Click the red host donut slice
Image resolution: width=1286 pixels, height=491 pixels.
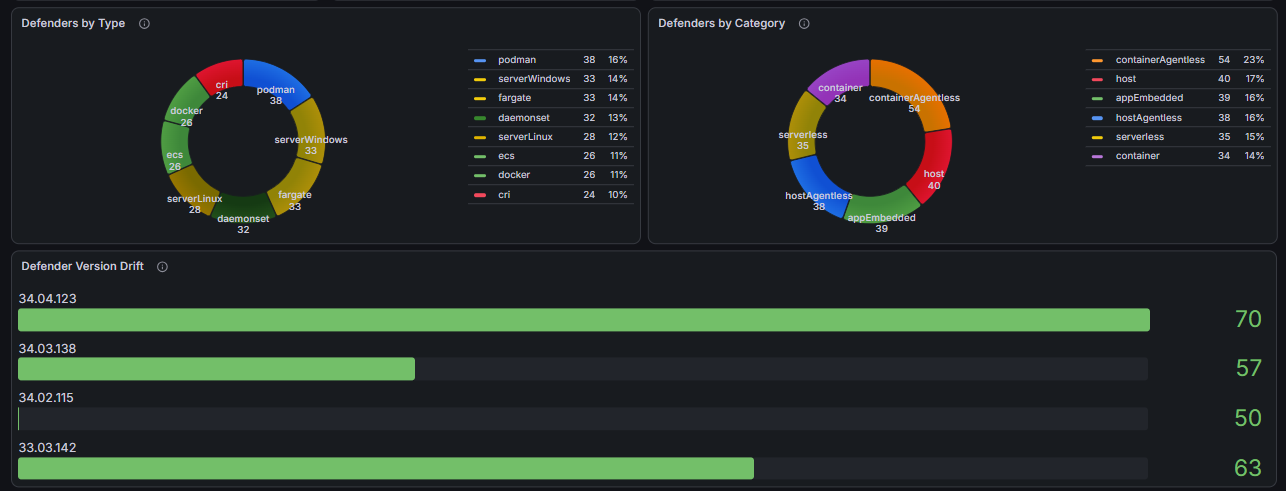[931, 165]
